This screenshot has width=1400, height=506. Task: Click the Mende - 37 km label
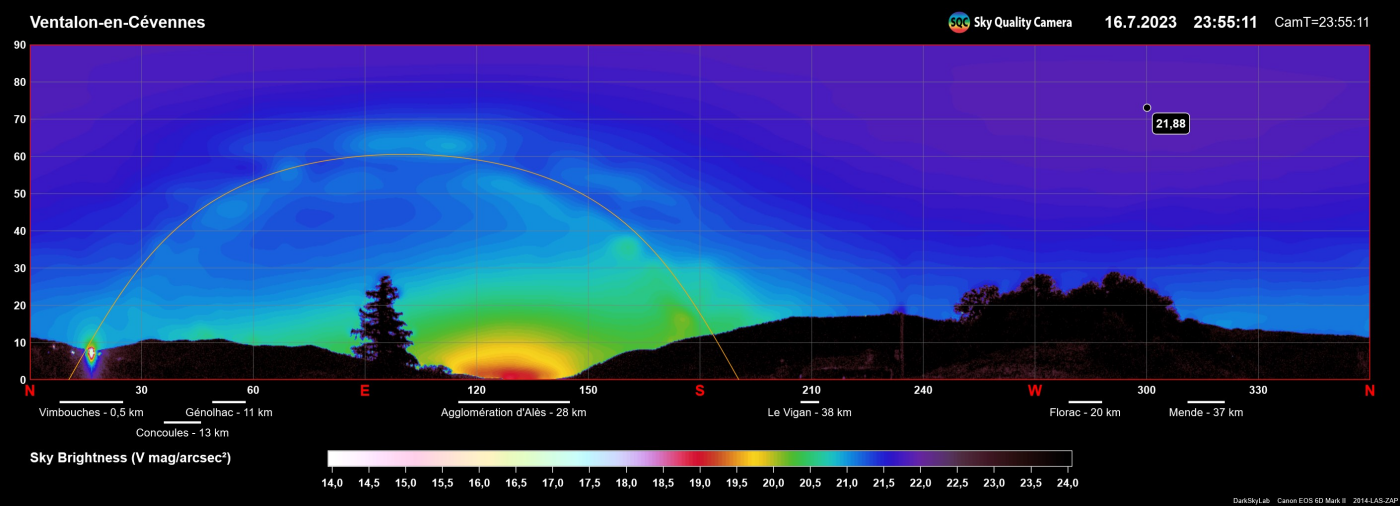pyautogui.click(x=1205, y=412)
